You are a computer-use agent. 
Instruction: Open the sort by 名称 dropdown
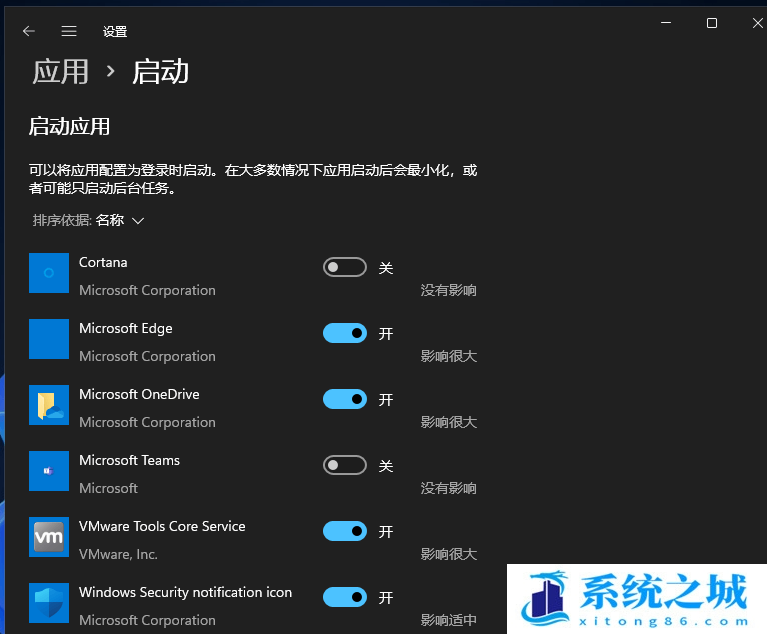coord(89,221)
